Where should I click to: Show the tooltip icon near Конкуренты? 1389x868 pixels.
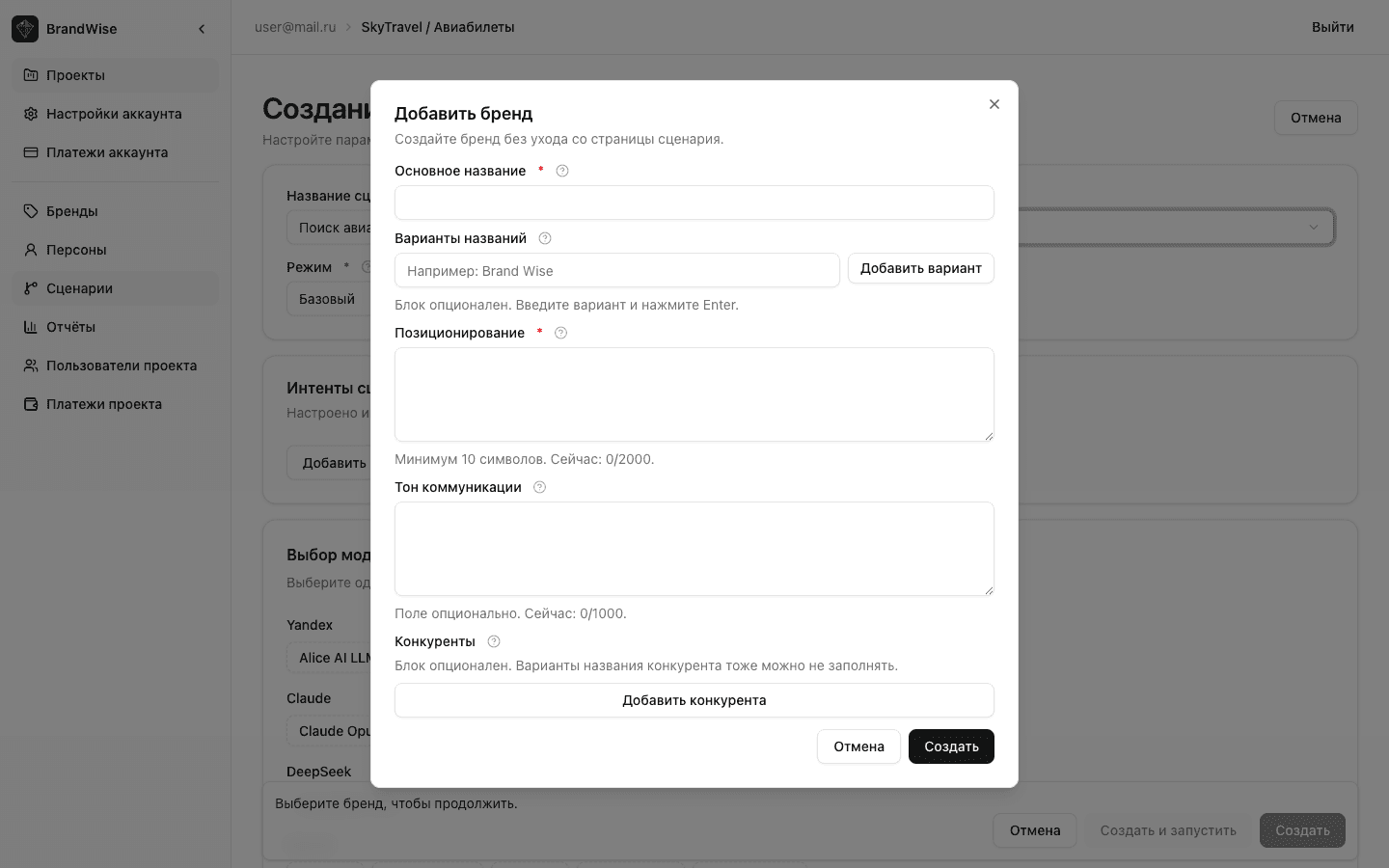tap(493, 641)
